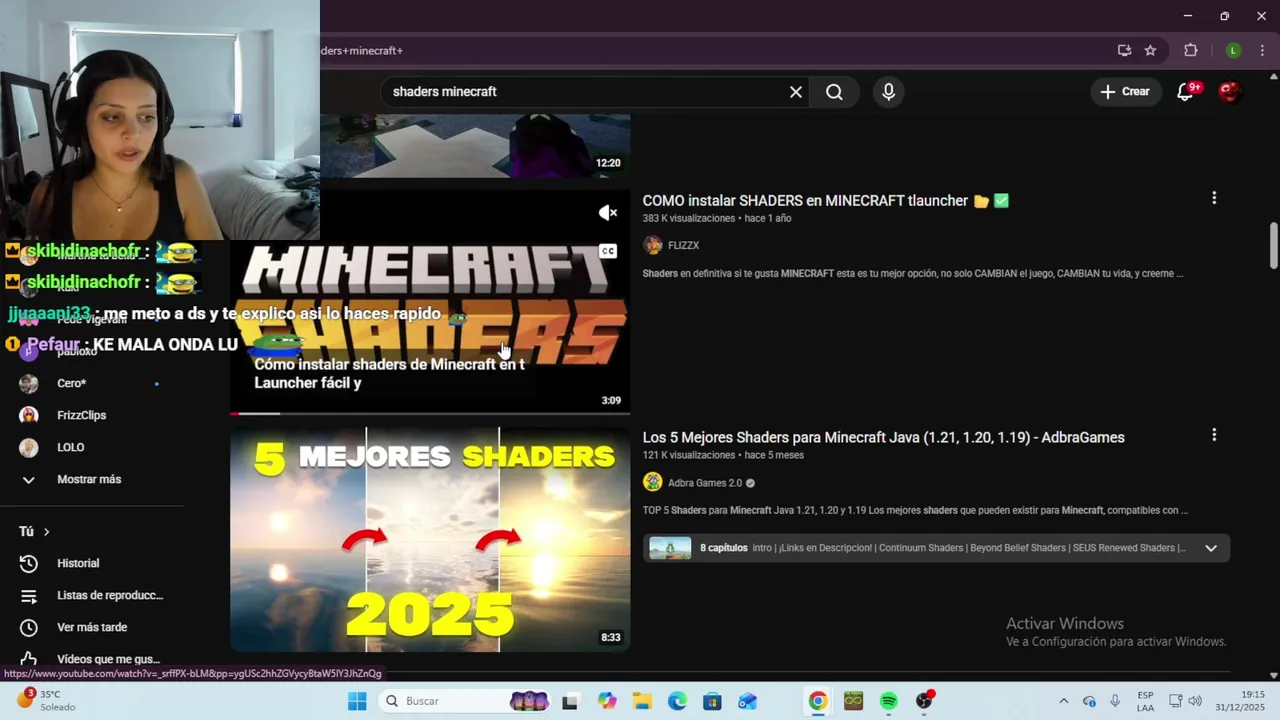Open options menu for Los 5 Mejores Shaders video
Viewport: 1280px width, 720px height.
click(x=1214, y=436)
